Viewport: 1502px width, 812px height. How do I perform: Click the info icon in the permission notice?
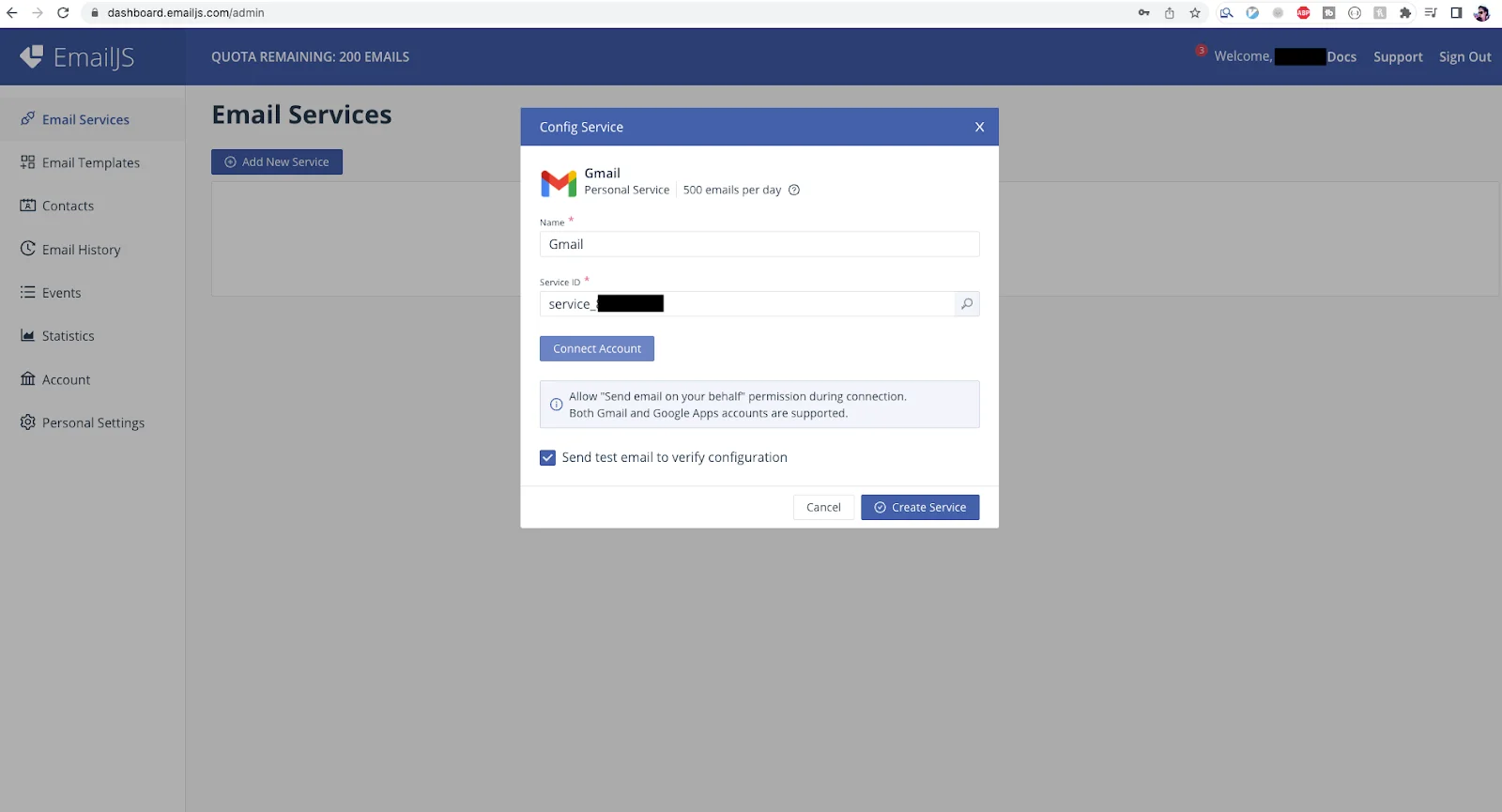556,405
